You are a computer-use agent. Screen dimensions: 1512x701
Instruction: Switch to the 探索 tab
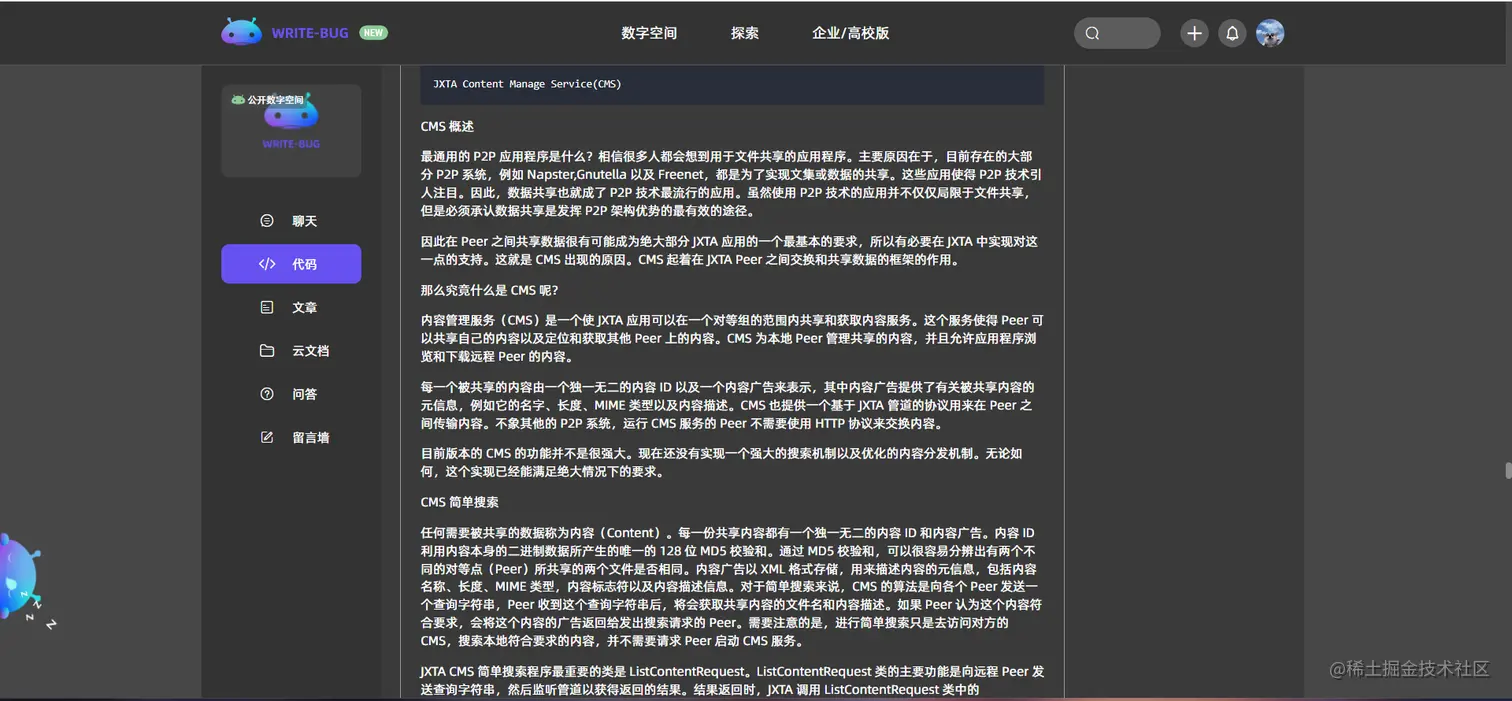745,33
